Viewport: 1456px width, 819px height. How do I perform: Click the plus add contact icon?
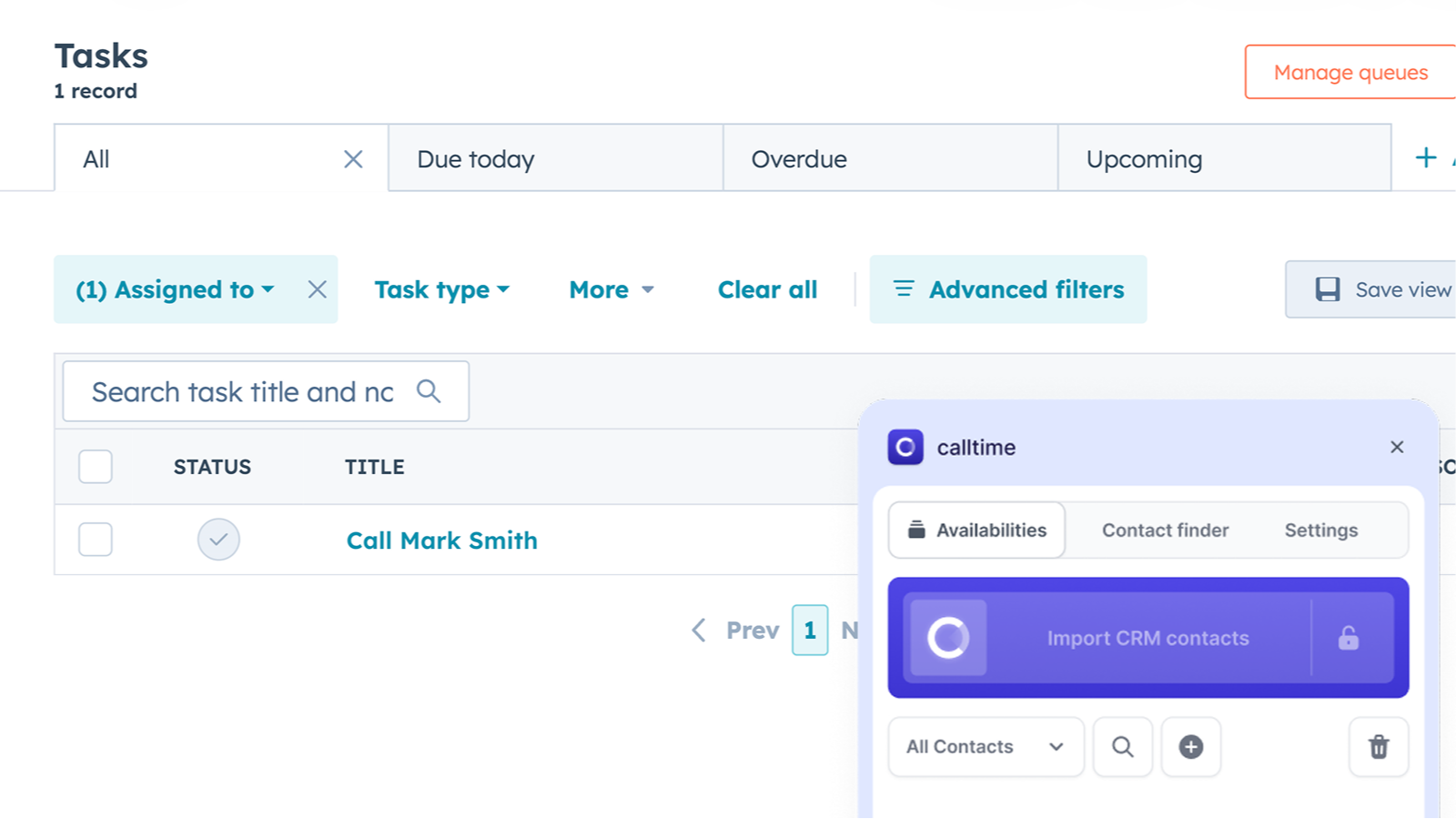coord(1190,747)
